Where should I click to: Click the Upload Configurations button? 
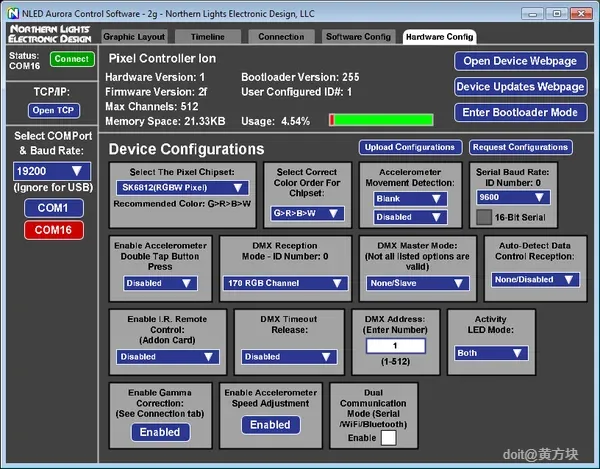tap(410, 147)
